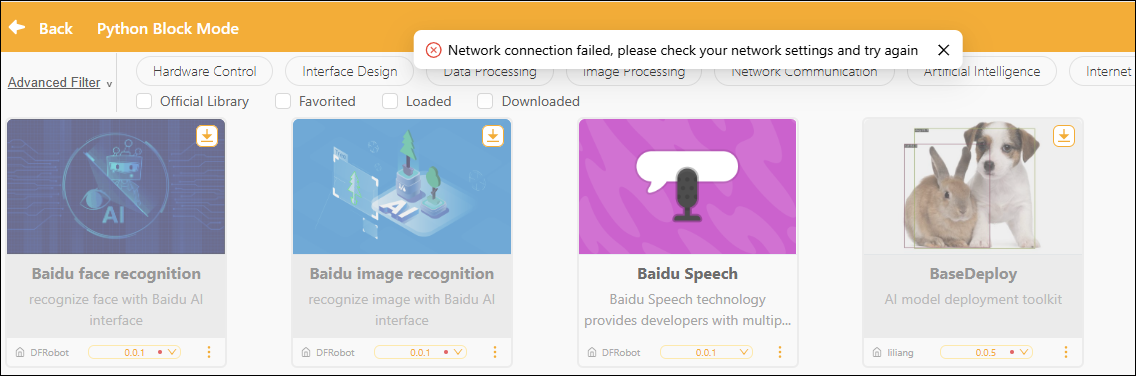
Task: Open more options for BaseDeploy
Action: pyautogui.click(x=1066, y=352)
